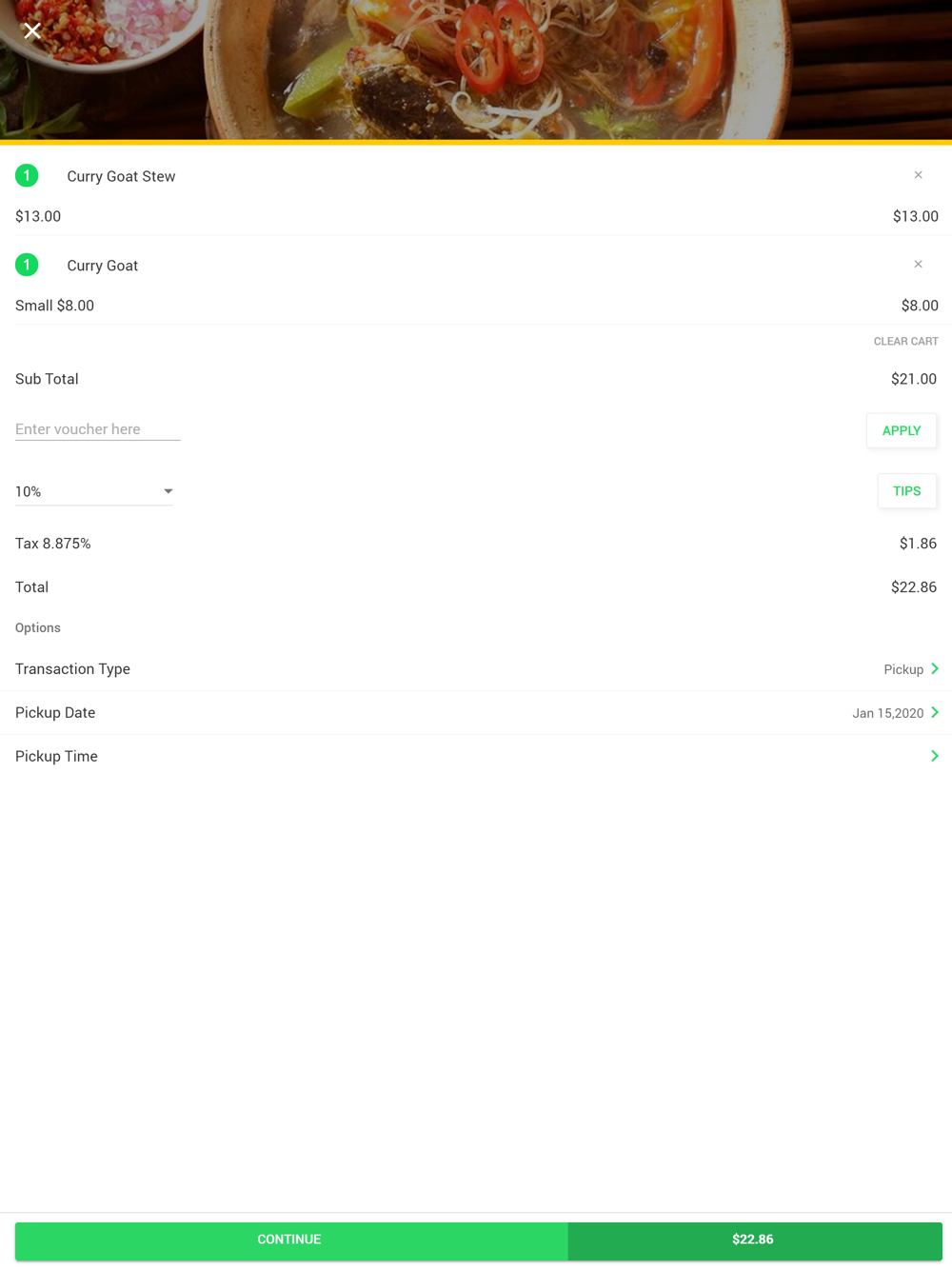Viewport: 952px width, 1270px height.
Task: Tap the quantity badge for Curry Goat
Action: point(27,265)
